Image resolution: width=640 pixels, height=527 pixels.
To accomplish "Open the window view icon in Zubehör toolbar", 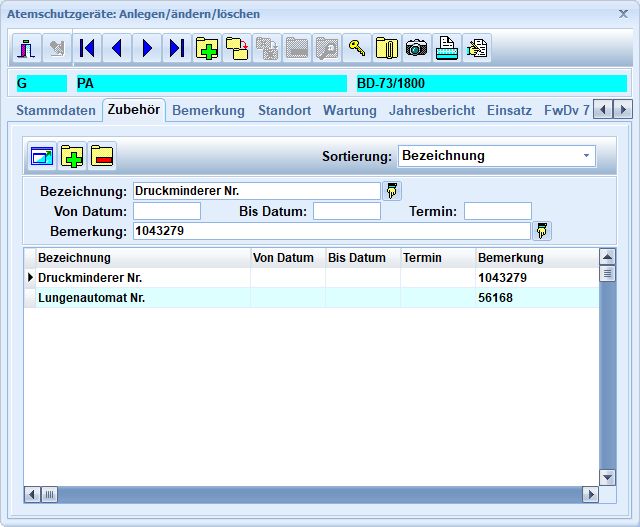I will click(42, 156).
